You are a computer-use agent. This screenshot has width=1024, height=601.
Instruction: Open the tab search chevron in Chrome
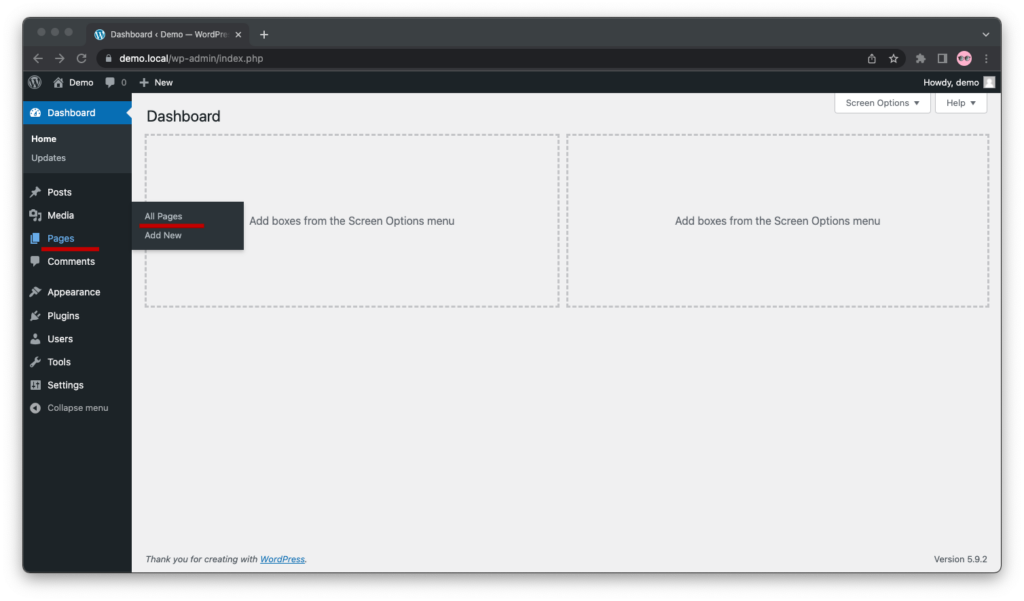point(985,35)
